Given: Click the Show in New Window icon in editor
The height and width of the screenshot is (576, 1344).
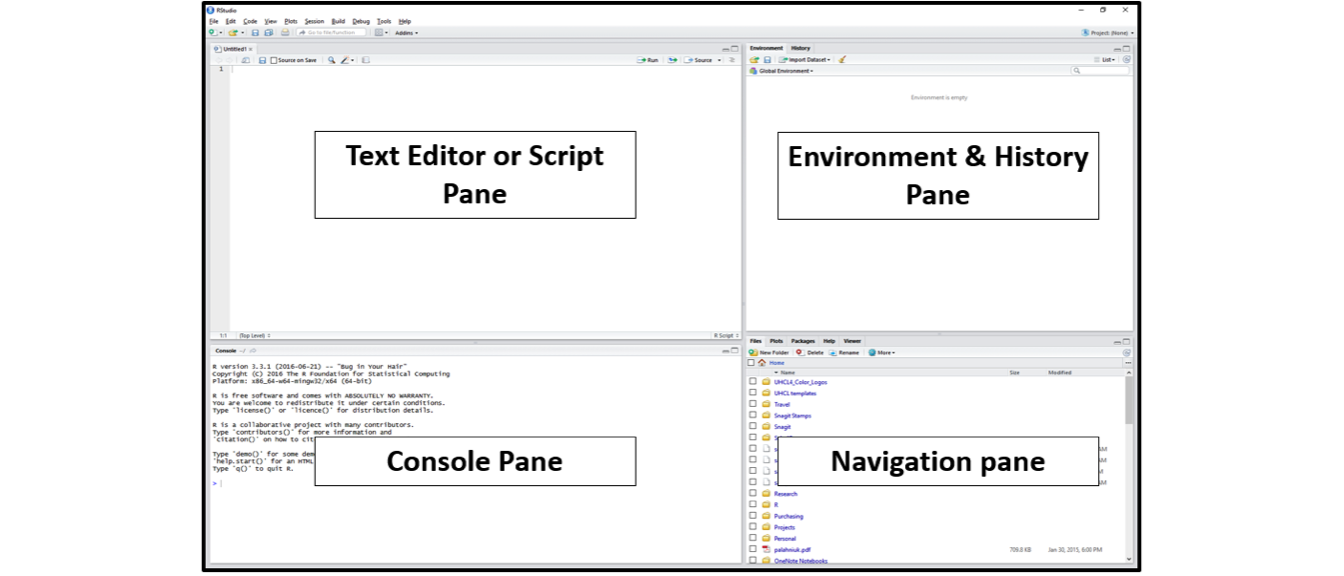Looking at the screenshot, I should click(246, 60).
